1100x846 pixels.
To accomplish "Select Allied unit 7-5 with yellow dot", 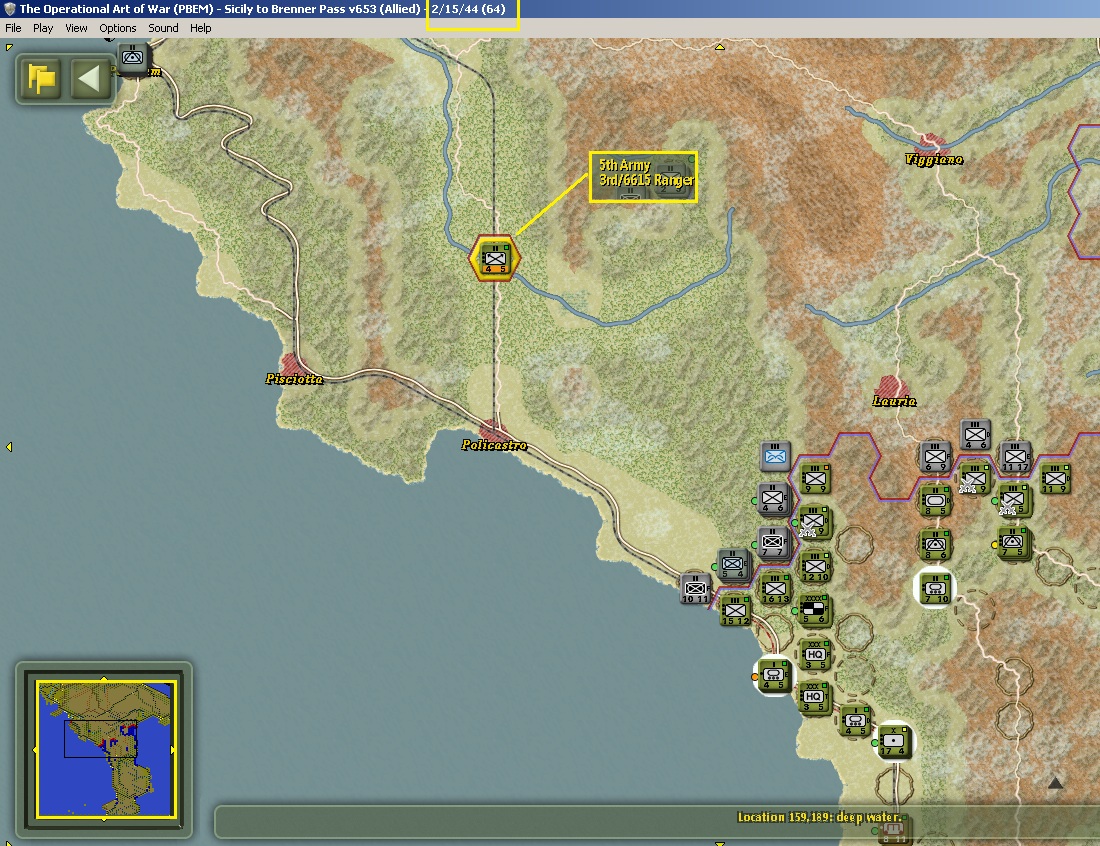I will tap(1014, 542).
